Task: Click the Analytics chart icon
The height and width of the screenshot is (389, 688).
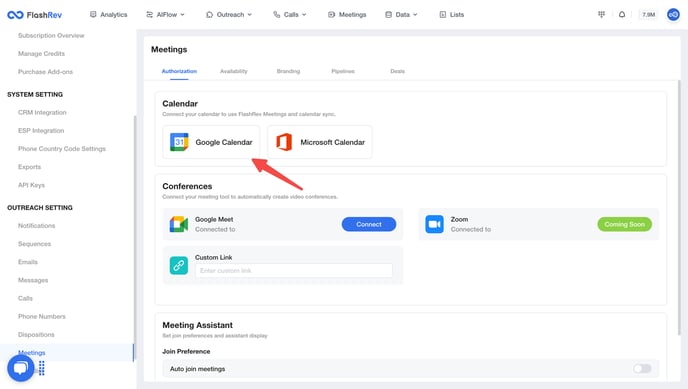Action: pos(93,14)
